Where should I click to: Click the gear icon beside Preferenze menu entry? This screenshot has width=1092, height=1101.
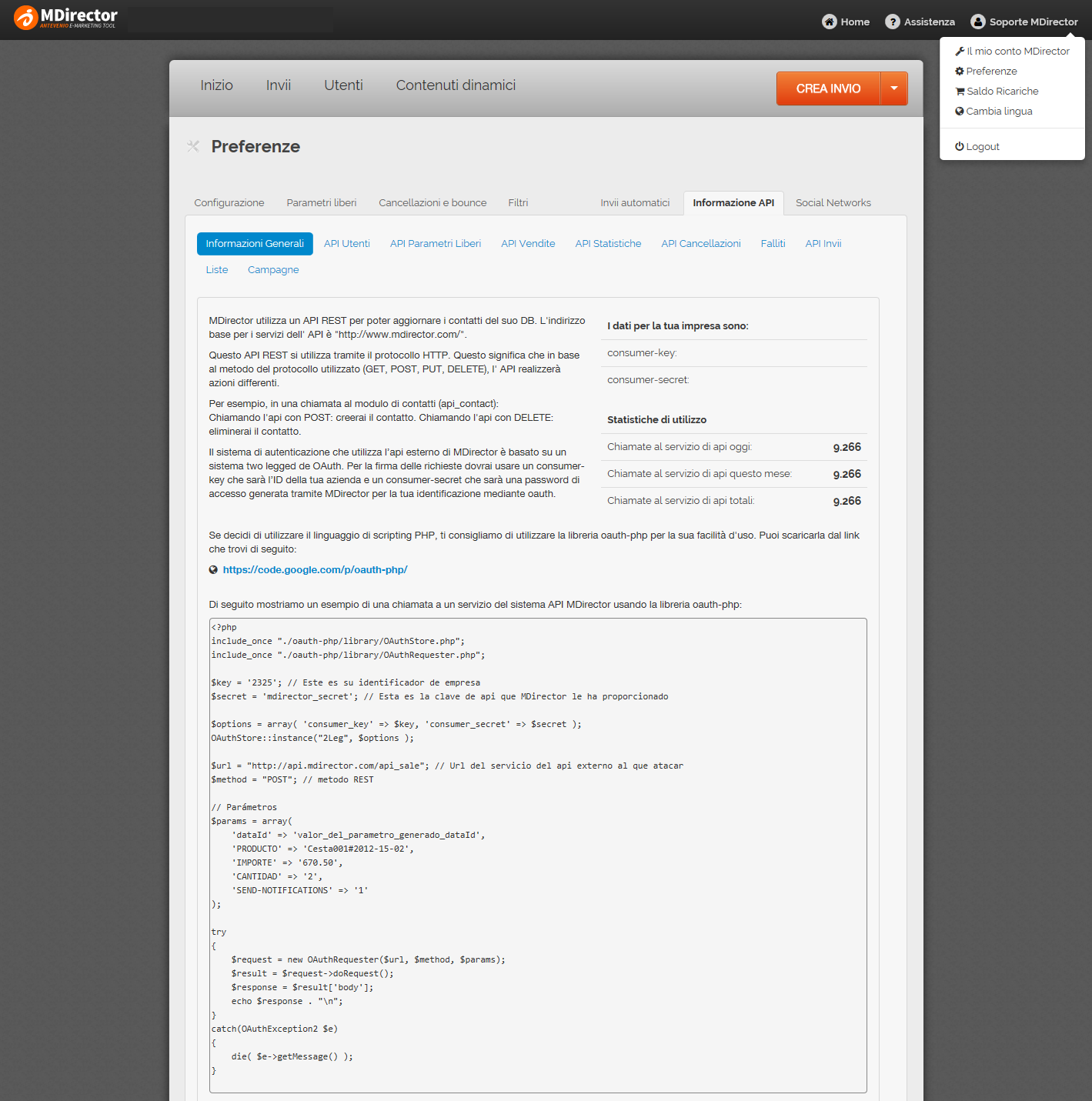pyautogui.click(x=960, y=71)
